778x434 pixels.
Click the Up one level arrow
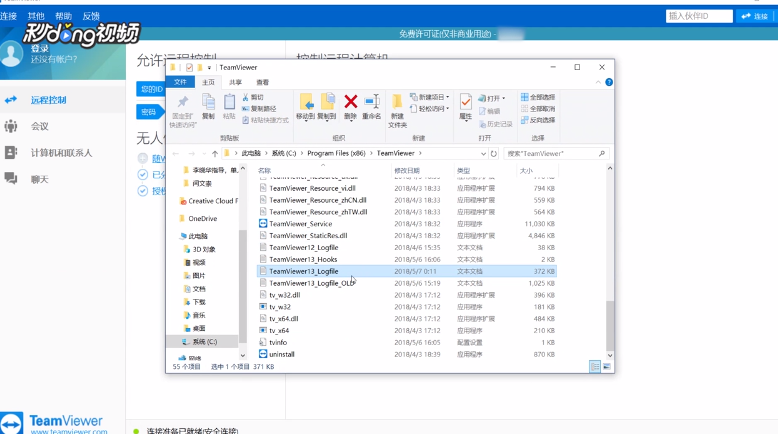215,154
